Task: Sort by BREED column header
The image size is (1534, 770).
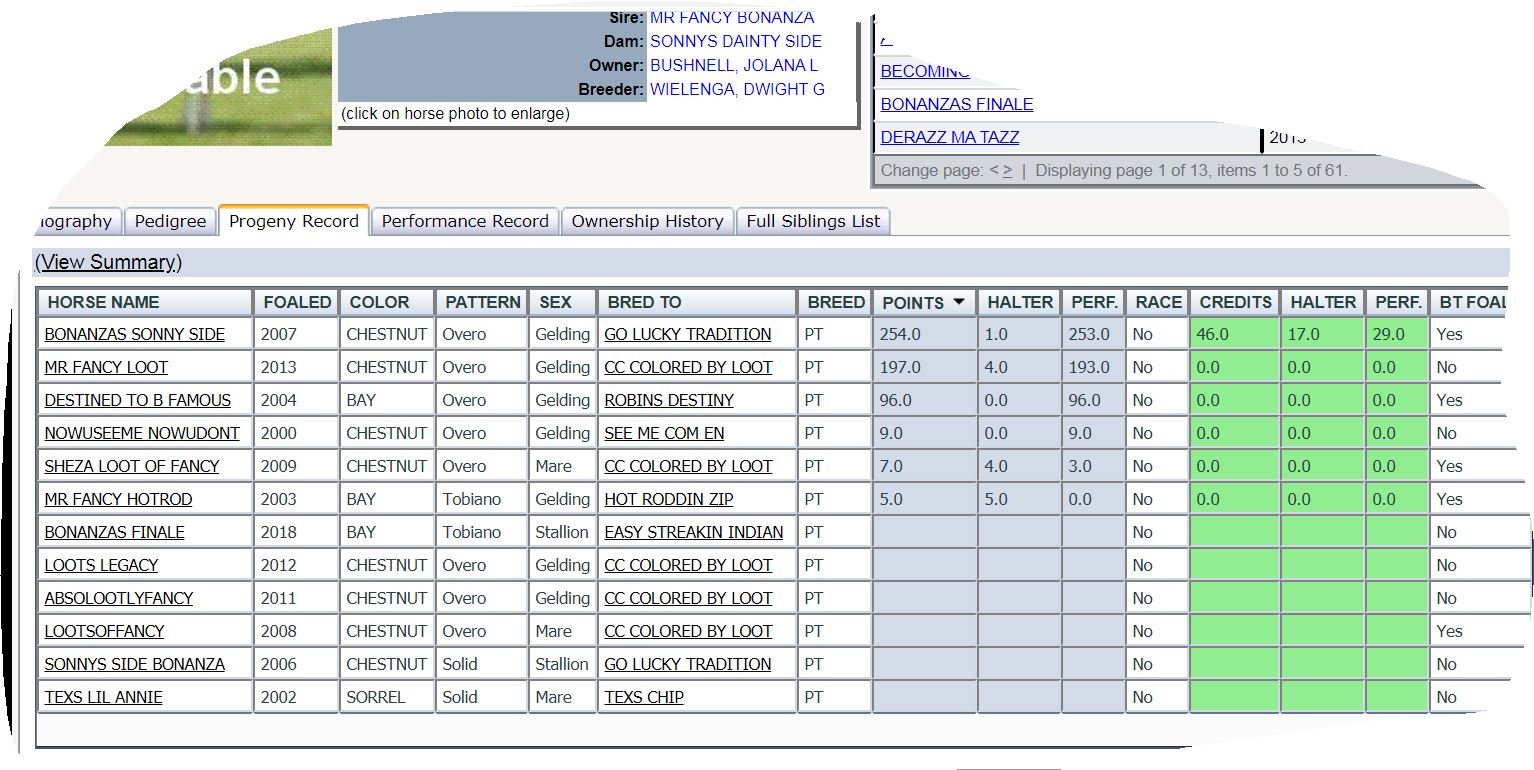Action: (x=836, y=302)
